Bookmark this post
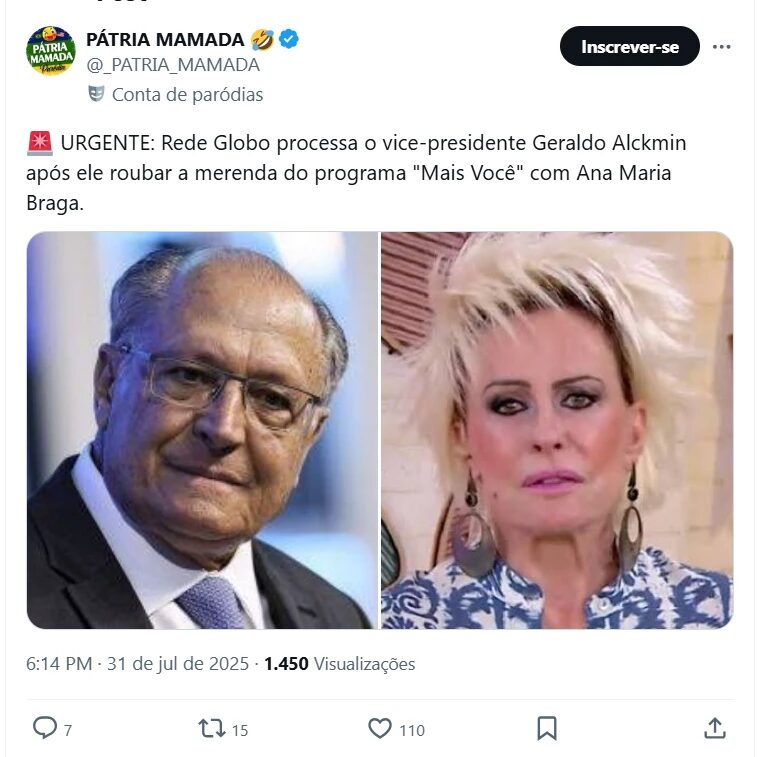Viewport: 765px width, 757px height. pos(547,728)
